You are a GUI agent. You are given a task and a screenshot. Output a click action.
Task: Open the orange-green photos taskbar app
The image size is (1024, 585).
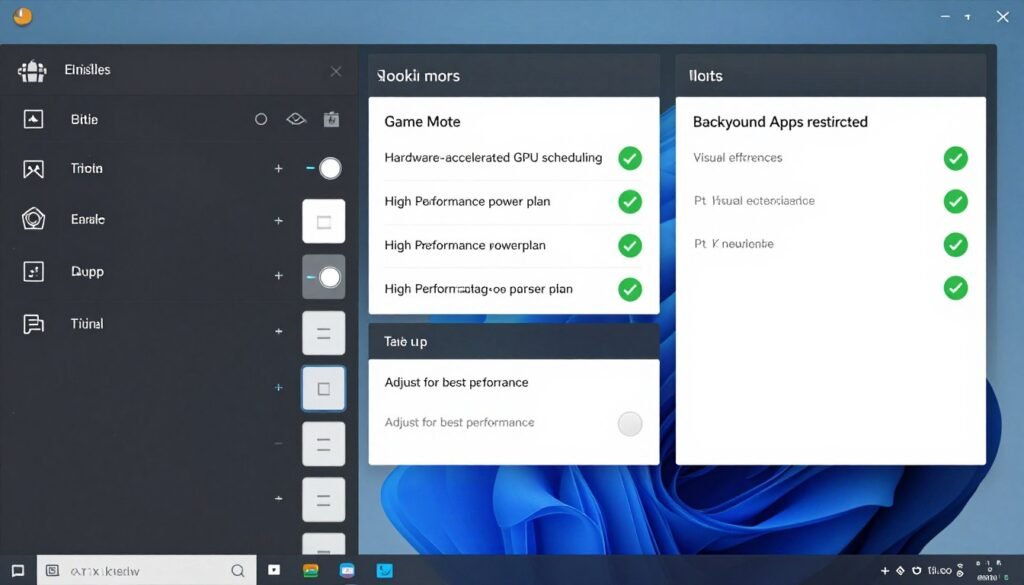tap(311, 571)
